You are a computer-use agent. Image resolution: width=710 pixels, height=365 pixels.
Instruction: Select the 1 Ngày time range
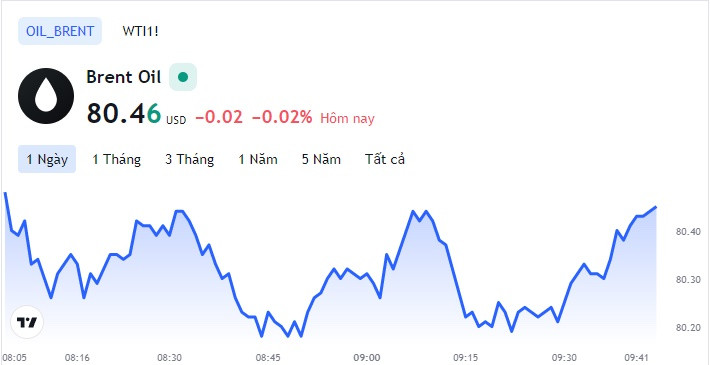tap(47, 159)
